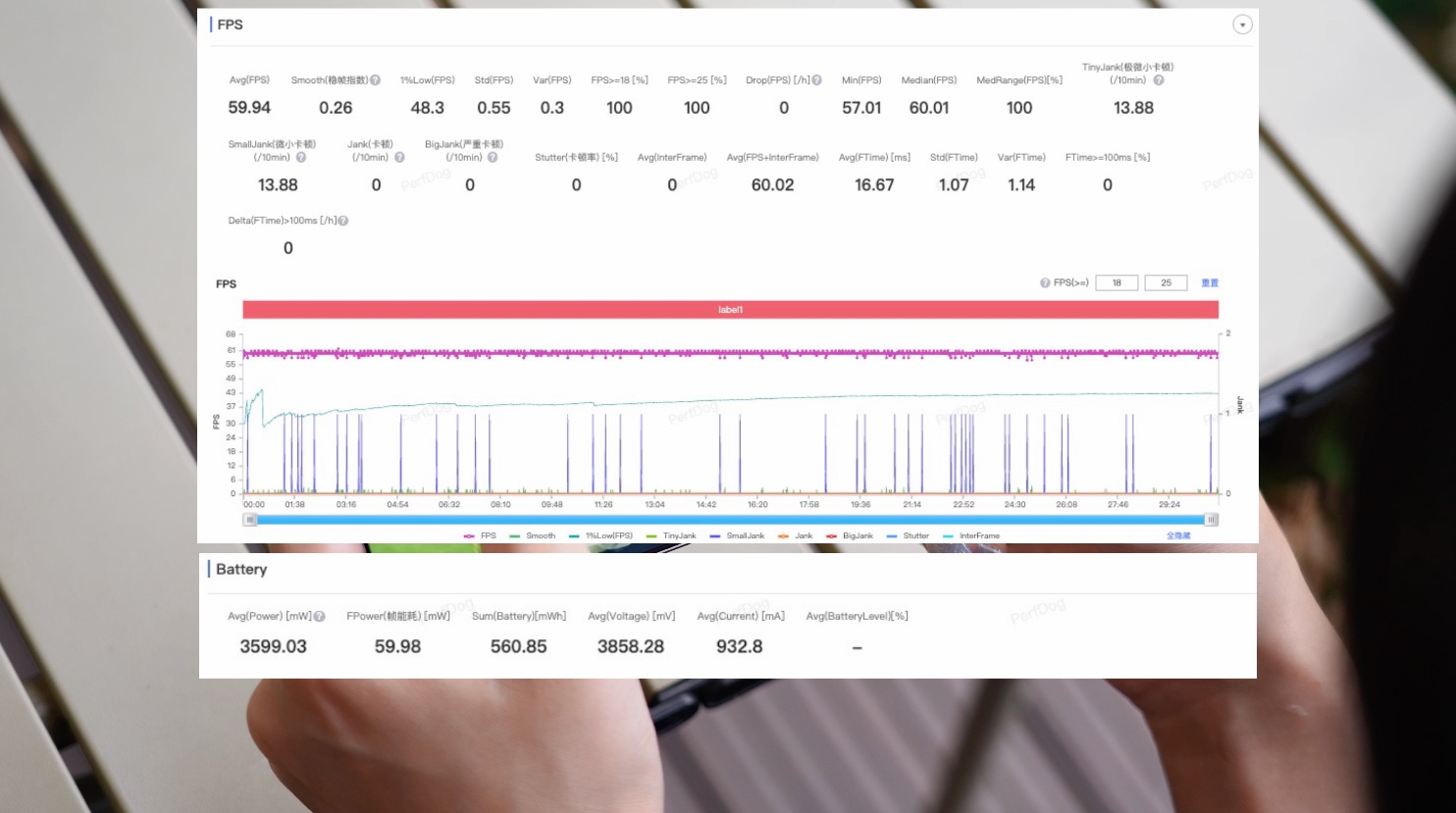This screenshot has height=813, width=1456.
Task: Click help icon under Jank (/10min)
Action: pos(399,157)
